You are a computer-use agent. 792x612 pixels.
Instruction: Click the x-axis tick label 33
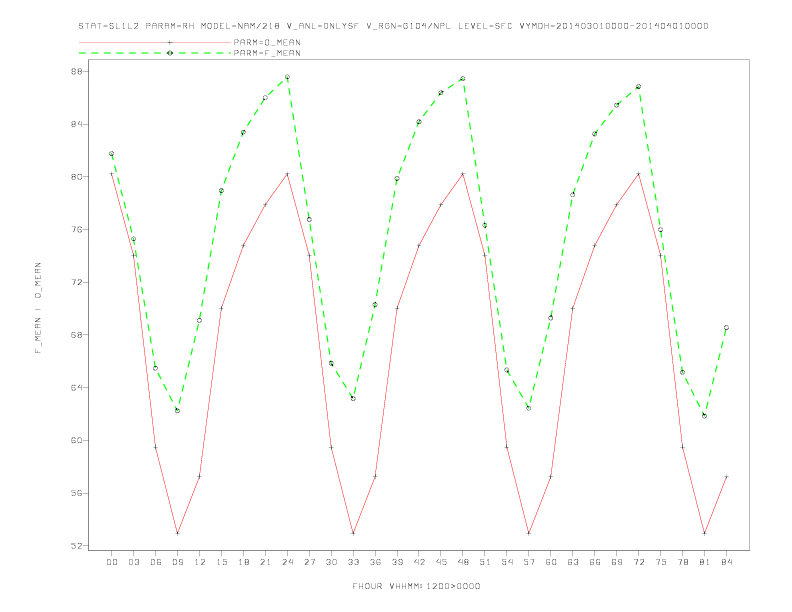[x=353, y=562]
